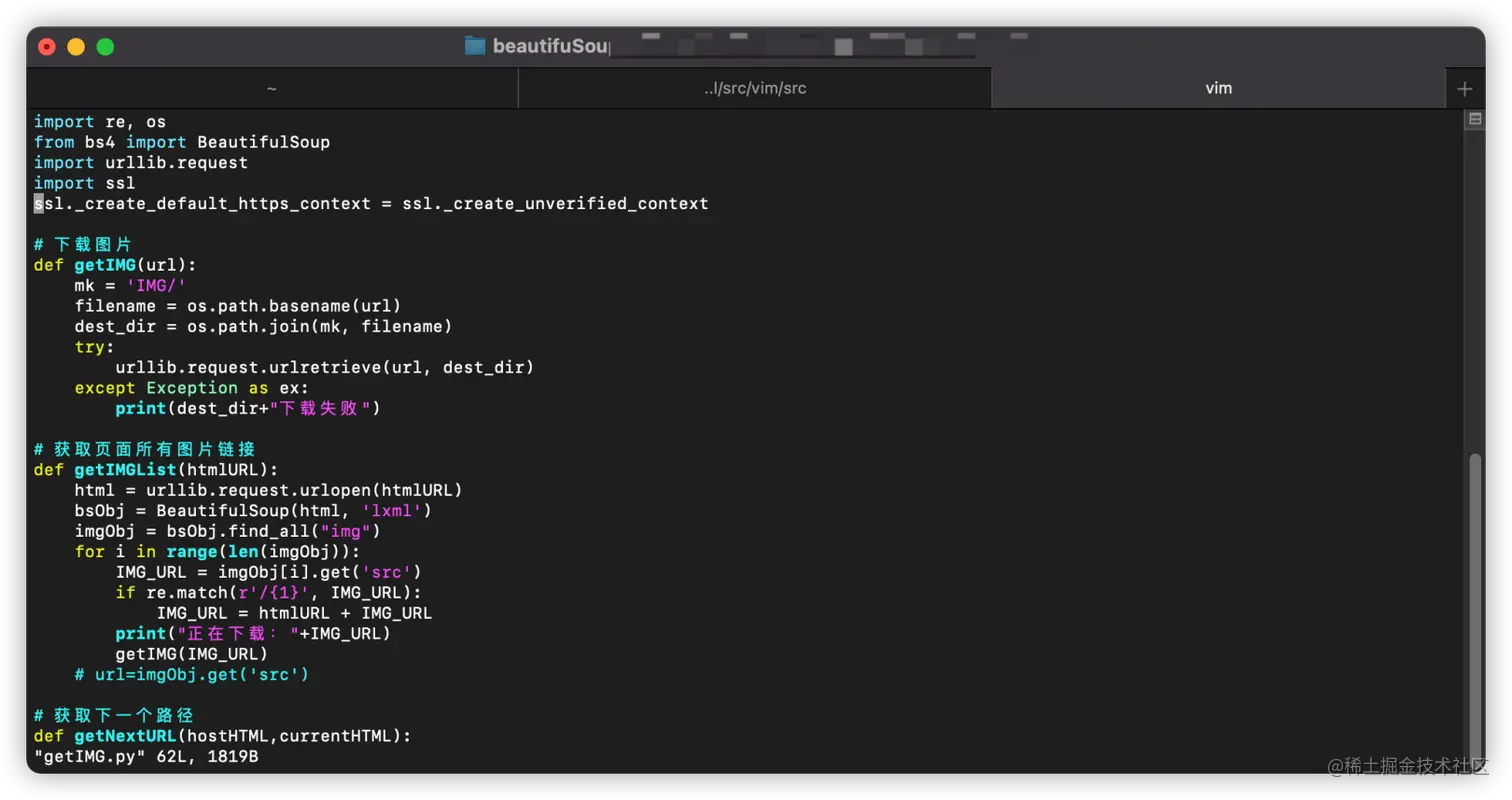The height and width of the screenshot is (800, 1512).
Task: Click urllib.request.urlretrieve(url, dest_dir) line
Action: (x=325, y=367)
